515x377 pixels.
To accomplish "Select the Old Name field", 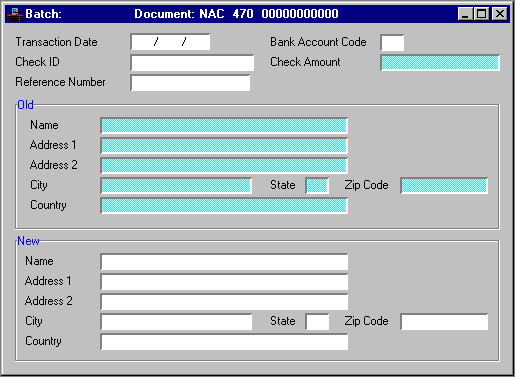I will [224, 126].
